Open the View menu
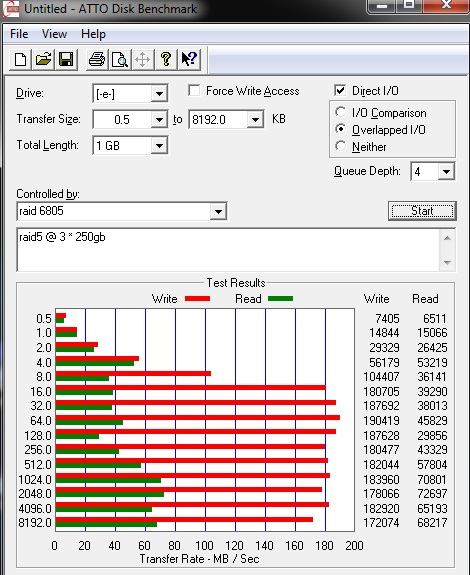 pyautogui.click(x=54, y=34)
